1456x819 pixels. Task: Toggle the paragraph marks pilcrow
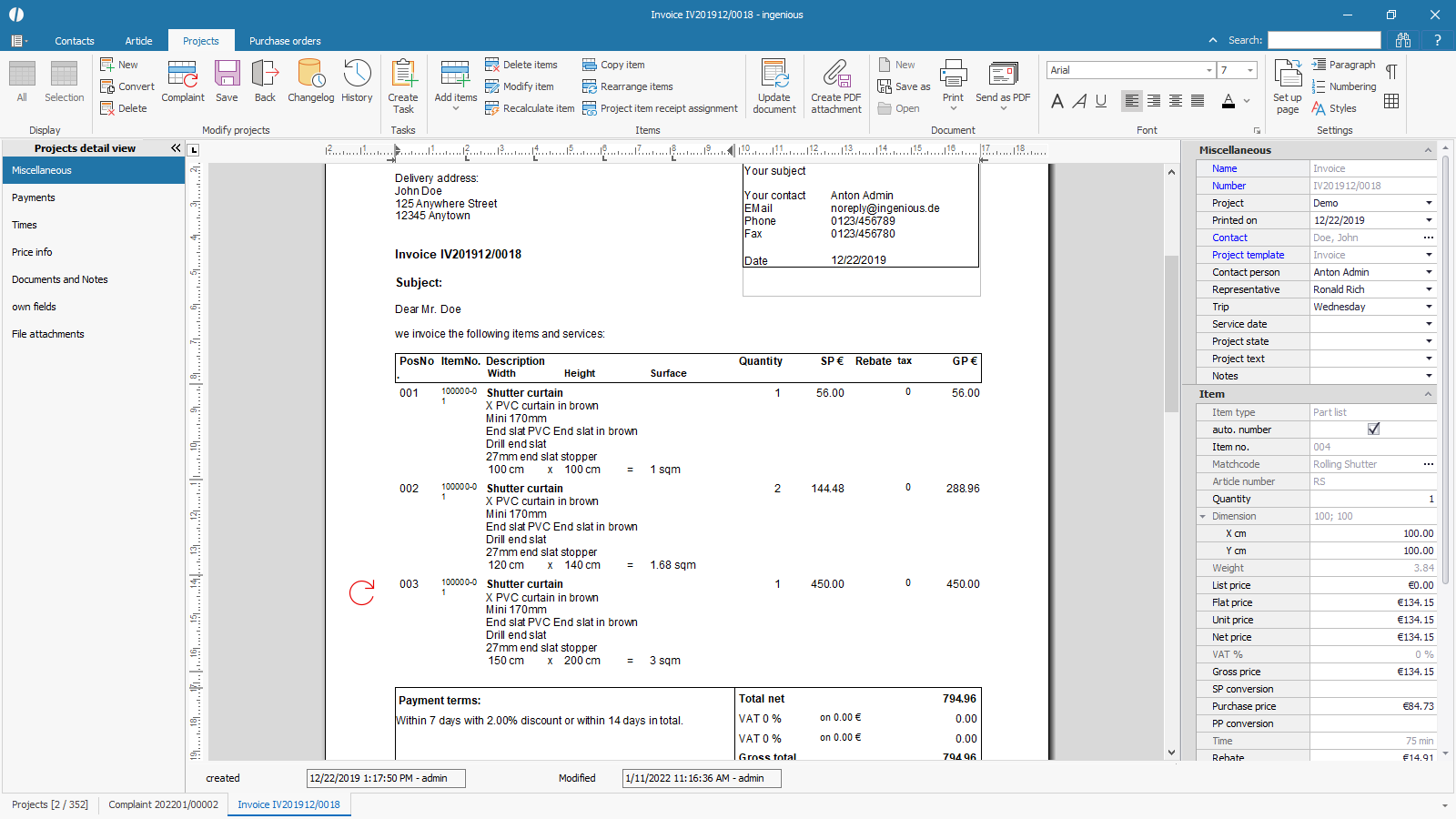(1391, 72)
